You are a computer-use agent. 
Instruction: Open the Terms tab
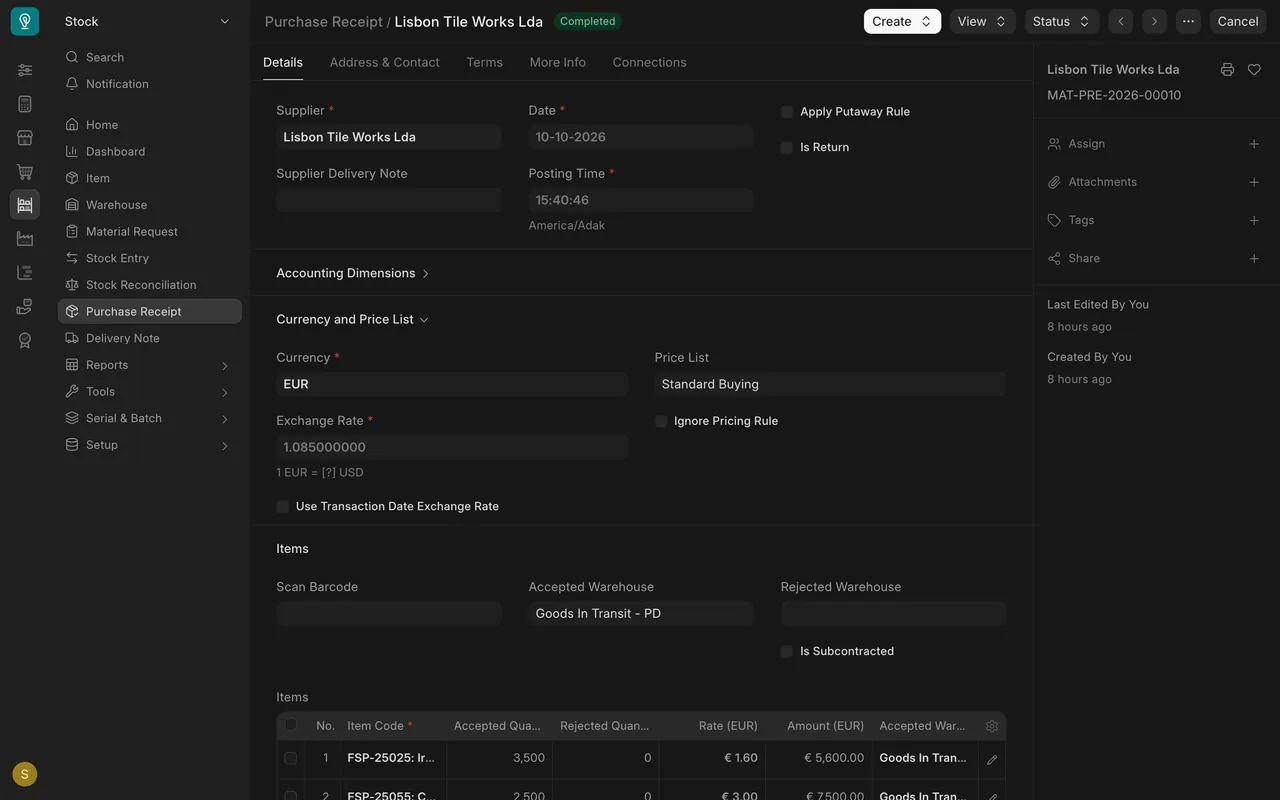pyautogui.click(x=484, y=62)
